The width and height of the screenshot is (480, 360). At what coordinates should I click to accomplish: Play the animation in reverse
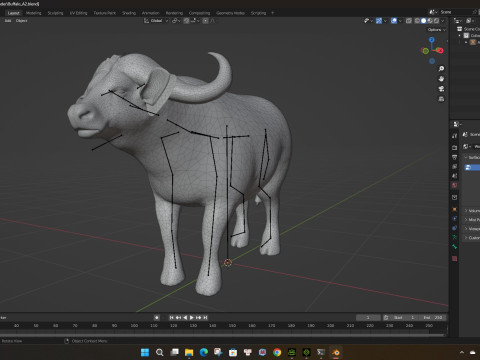[x=185, y=318]
